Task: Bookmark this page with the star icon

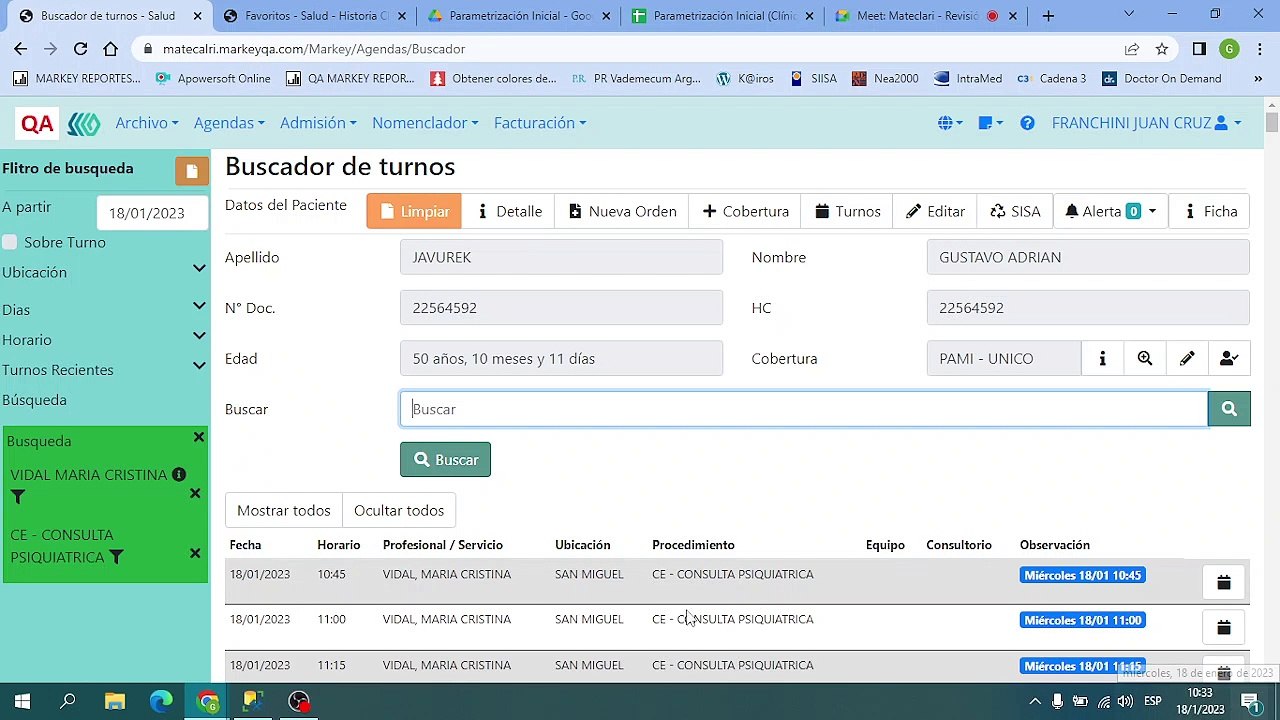Action: [1162, 49]
